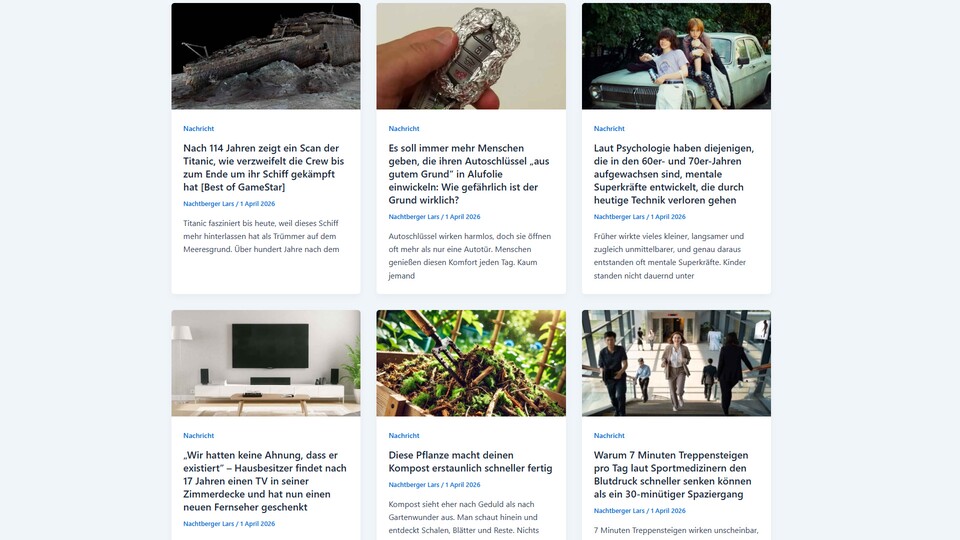Open headline about 60er- und 70er-Jahren Superkräfte

tap(674, 174)
